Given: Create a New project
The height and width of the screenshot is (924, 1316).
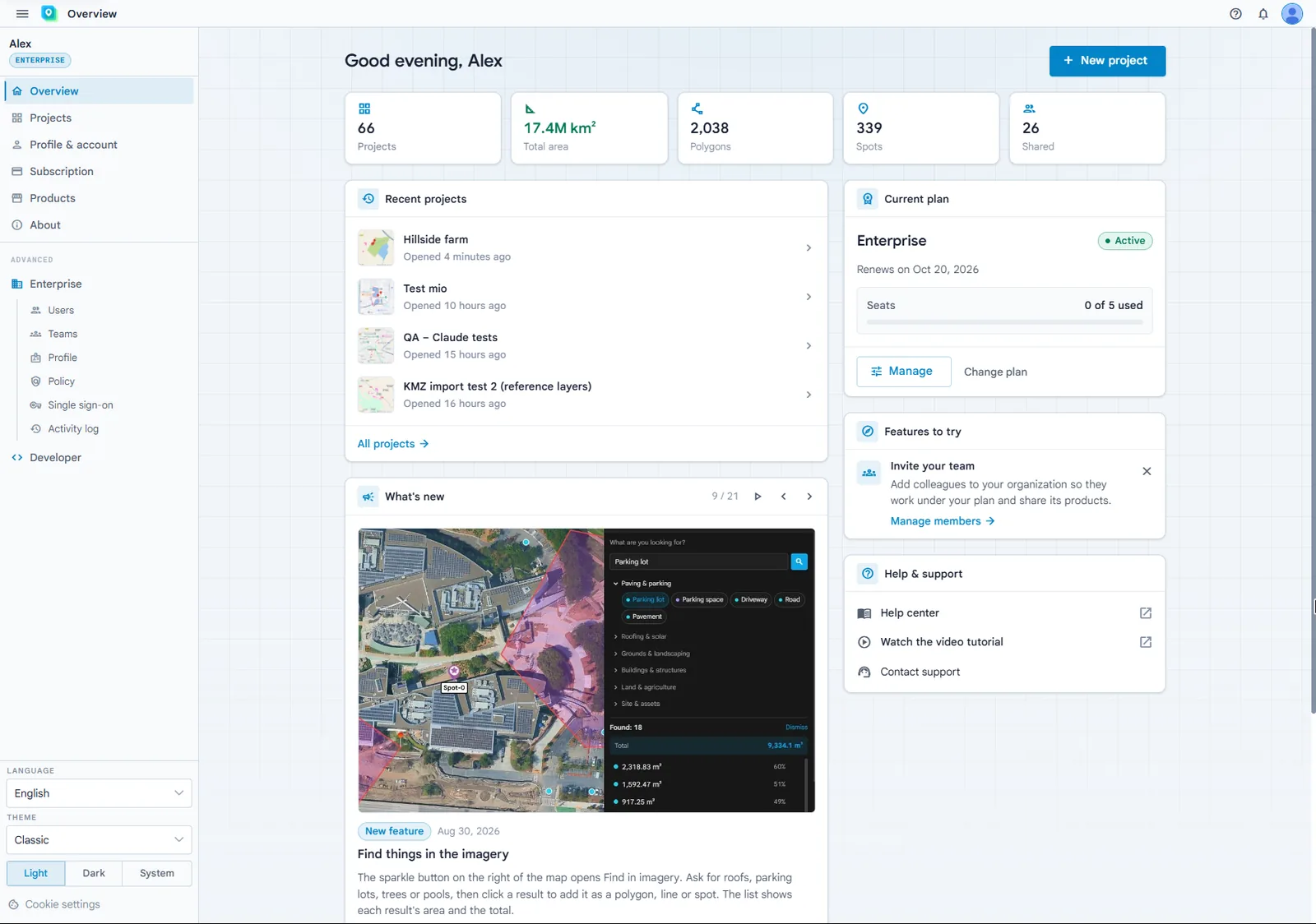Looking at the screenshot, I should 1107,61.
